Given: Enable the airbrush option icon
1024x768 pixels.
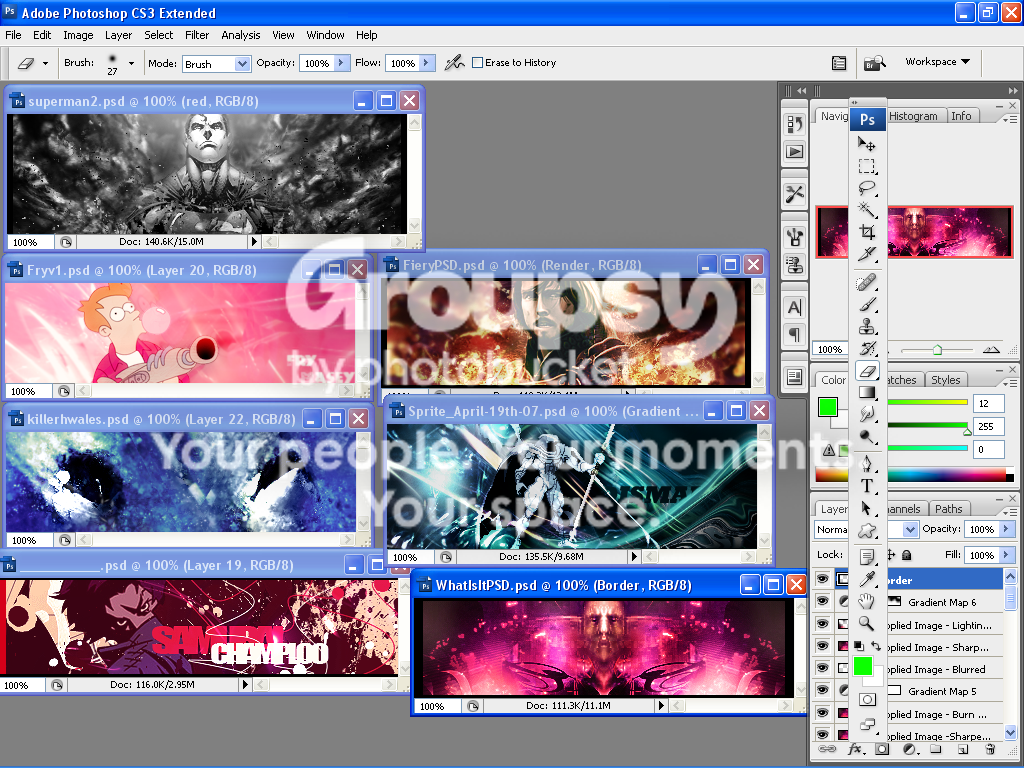Looking at the screenshot, I should tap(454, 63).
